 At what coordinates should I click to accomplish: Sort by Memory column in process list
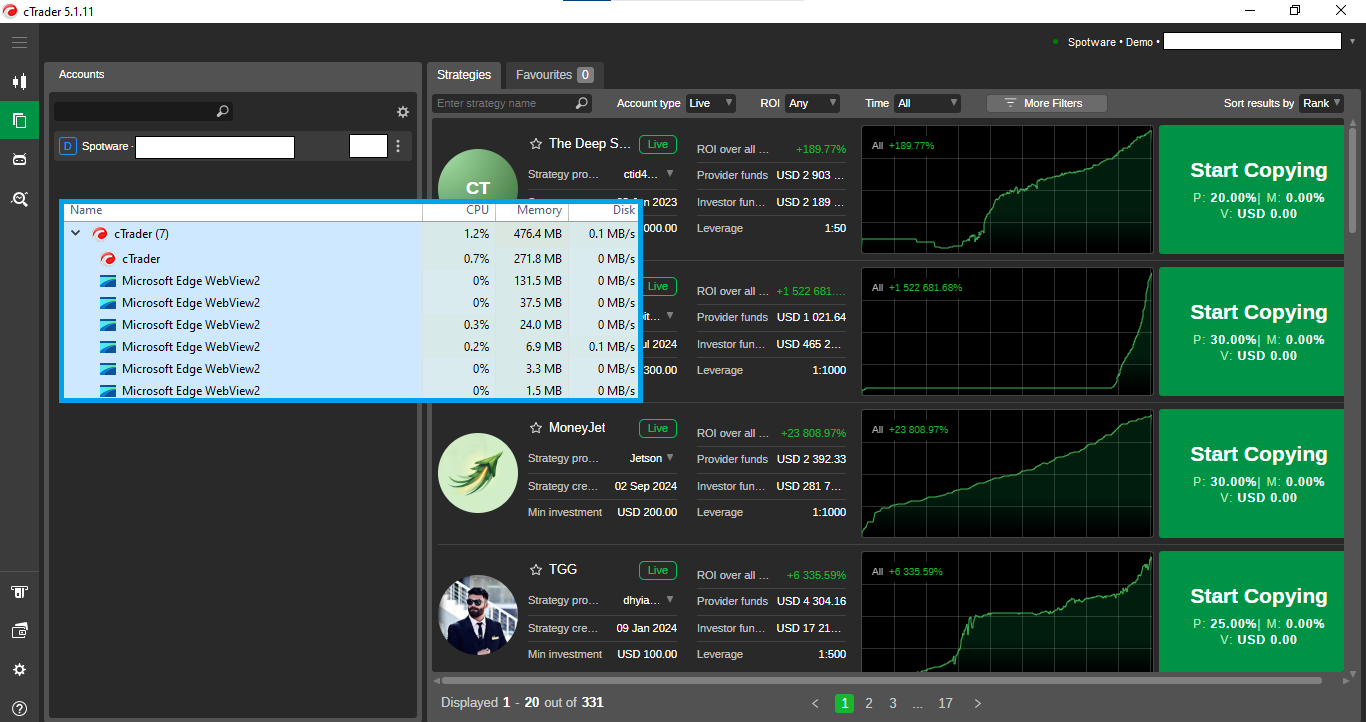point(532,211)
